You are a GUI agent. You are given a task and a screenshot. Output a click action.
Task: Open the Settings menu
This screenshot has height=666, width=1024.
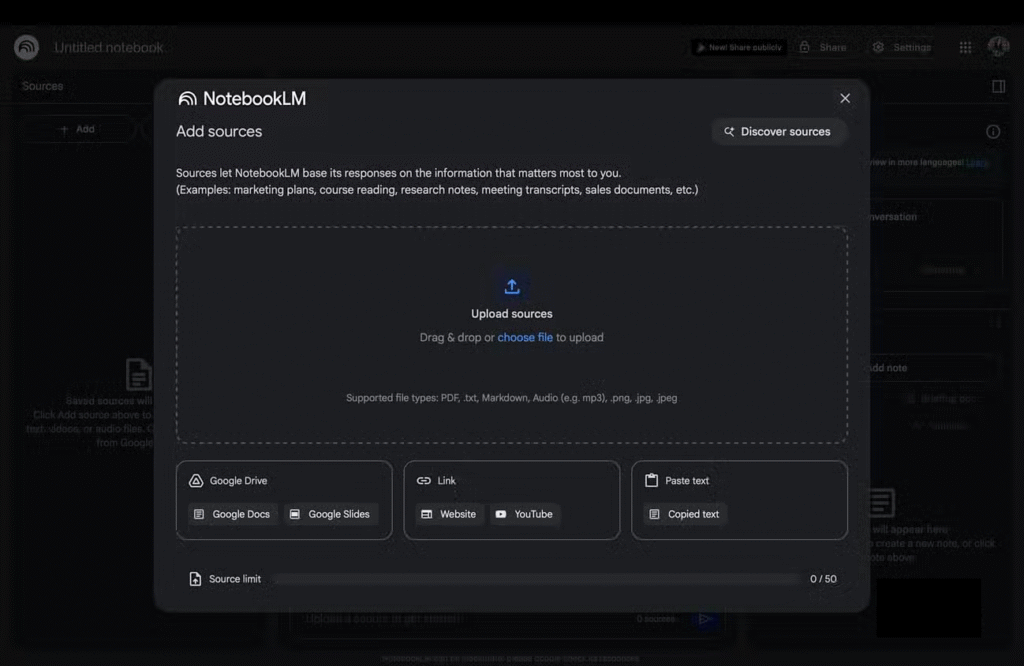tap(902, 47)
